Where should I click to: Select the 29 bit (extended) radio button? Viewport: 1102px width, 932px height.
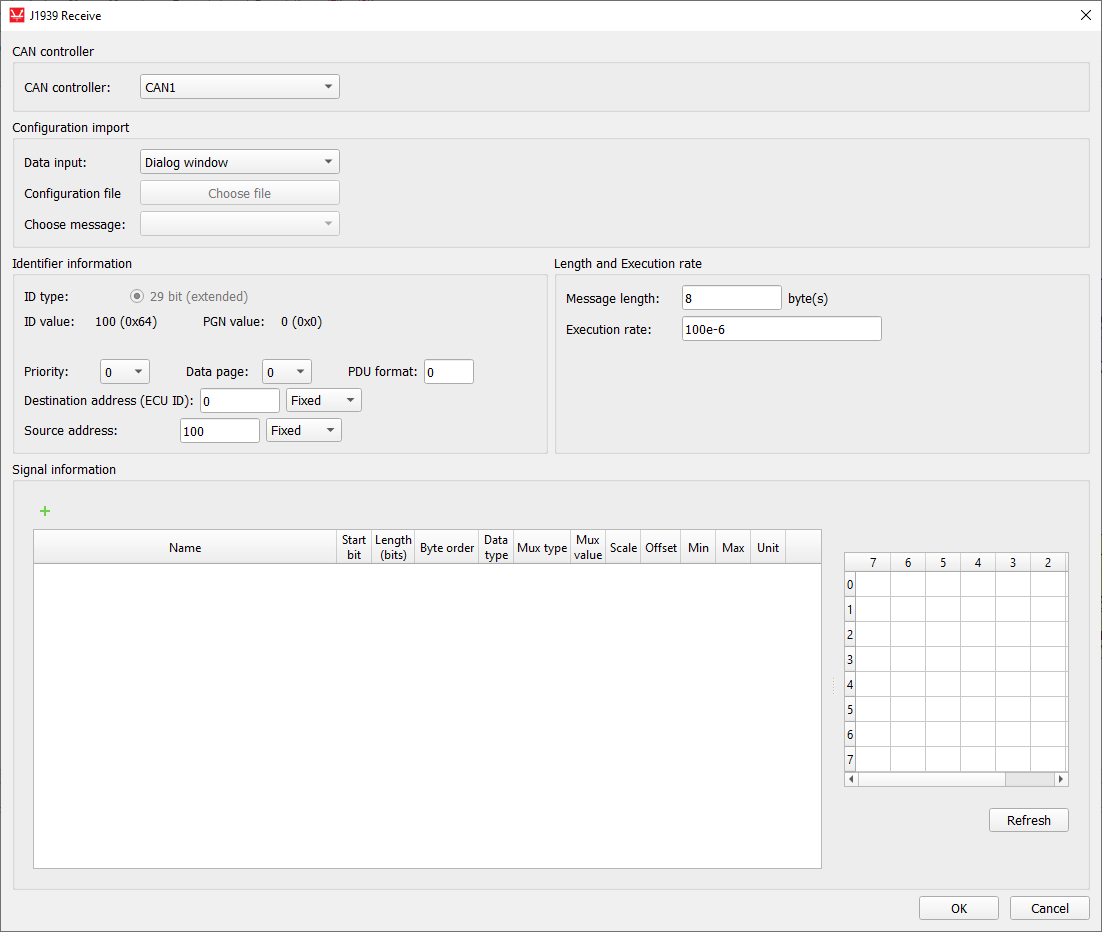pyautogui.click(x=137, y=296)
